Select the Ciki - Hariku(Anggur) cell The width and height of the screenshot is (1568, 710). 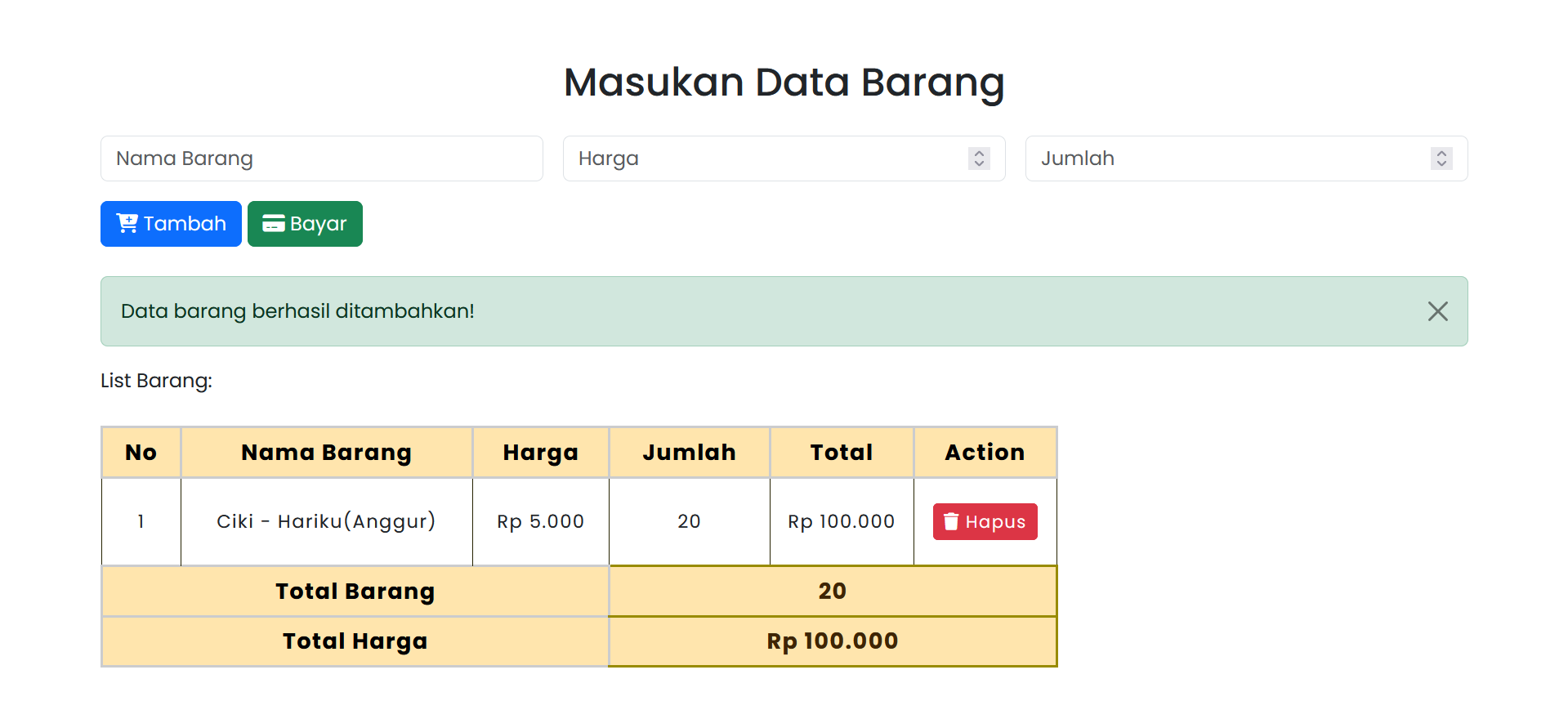[x=326, y=521]
